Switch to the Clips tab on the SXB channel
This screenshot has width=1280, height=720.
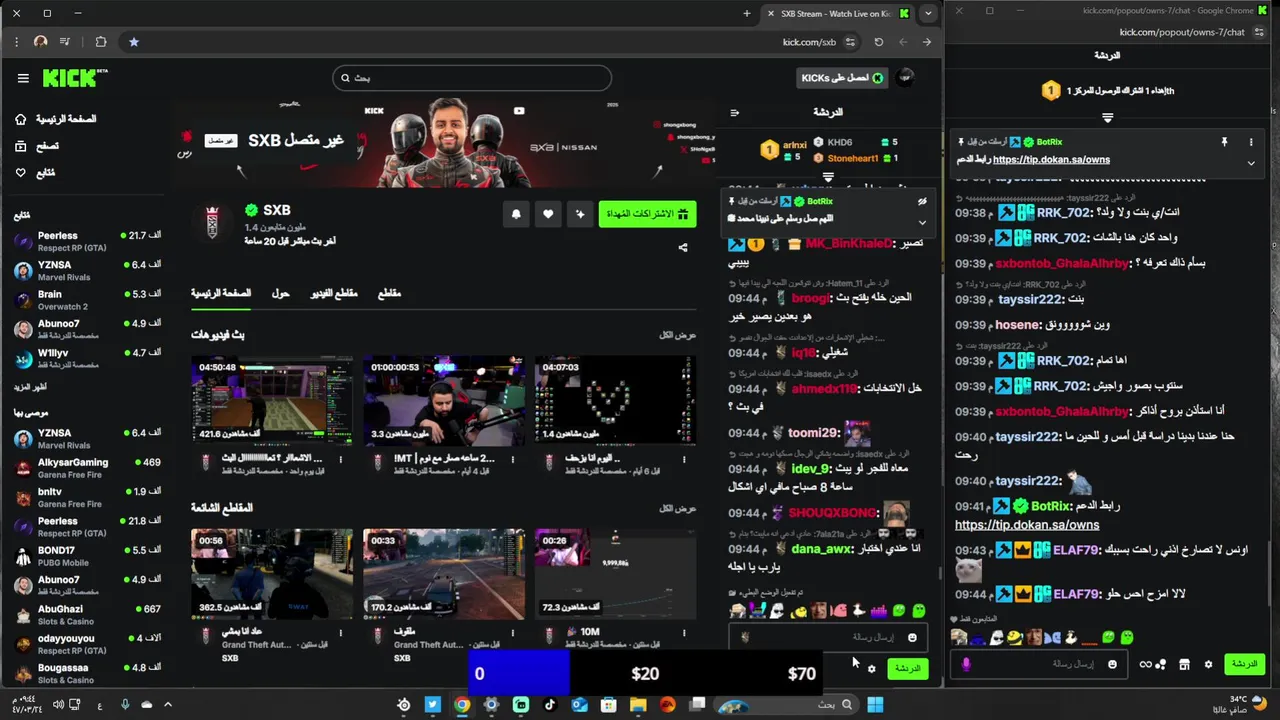389,293
